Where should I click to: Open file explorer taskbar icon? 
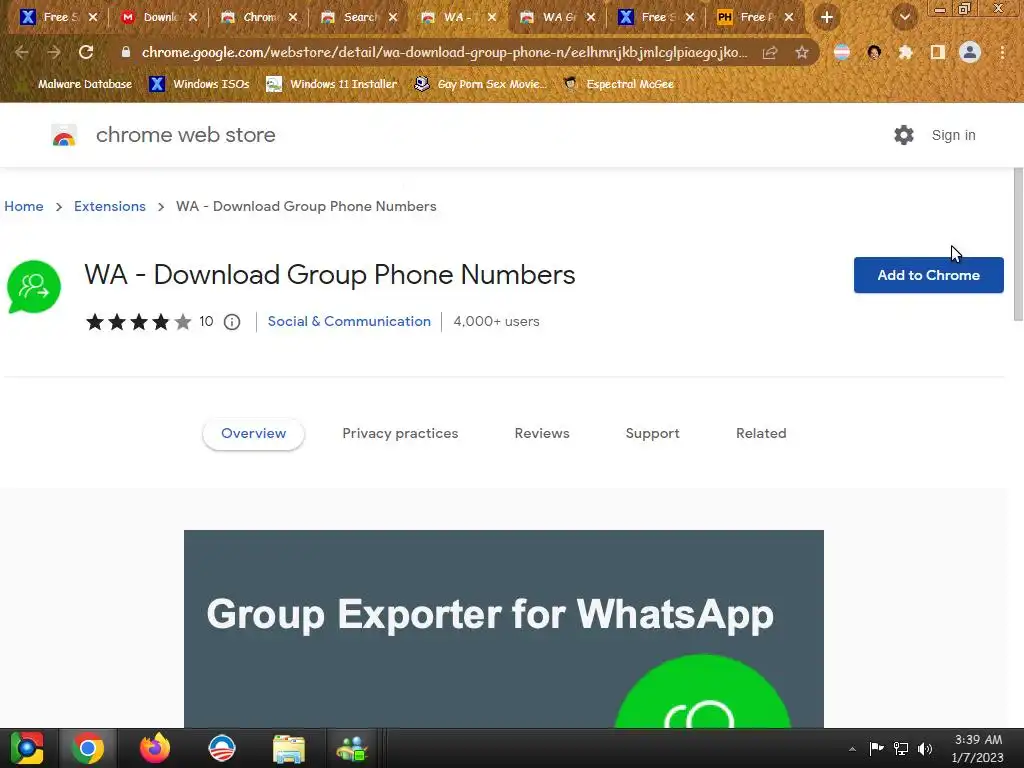click(x=289, y=749)
